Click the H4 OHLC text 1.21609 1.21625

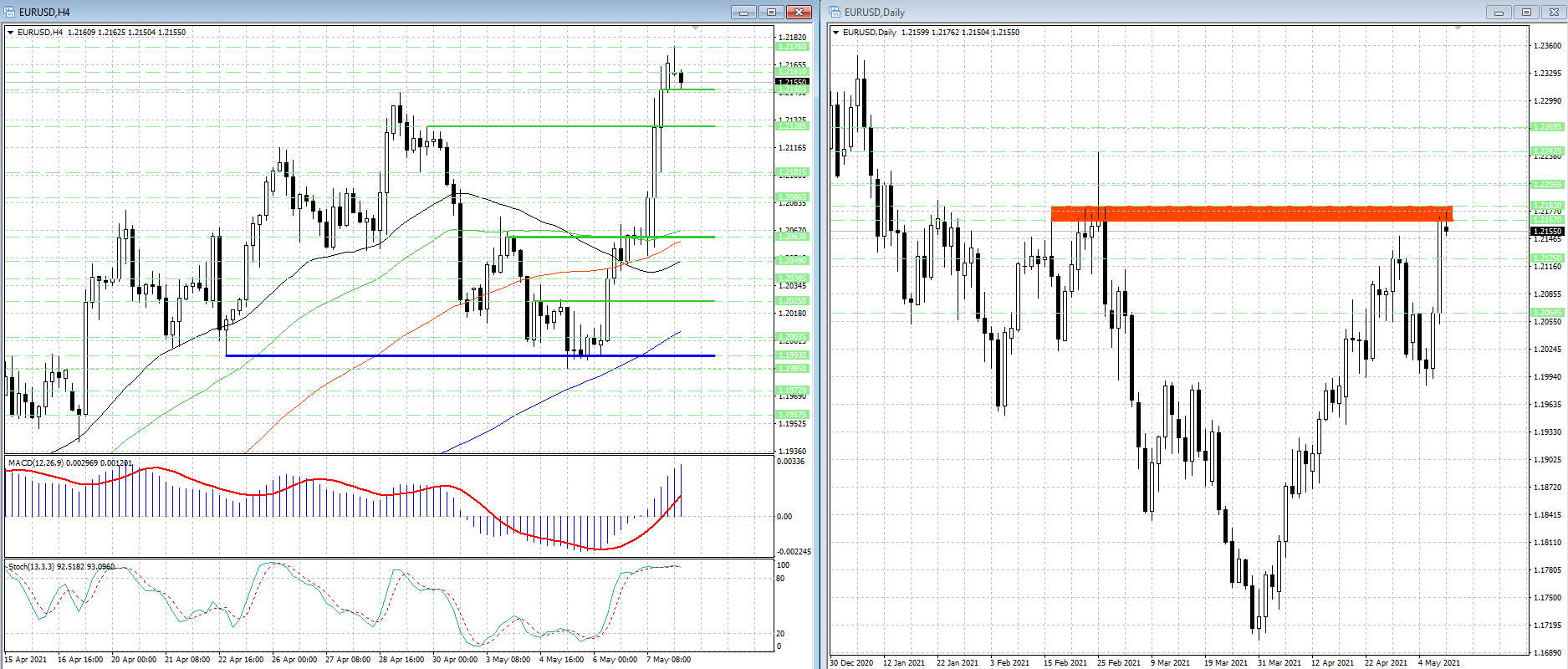(96, 33)
